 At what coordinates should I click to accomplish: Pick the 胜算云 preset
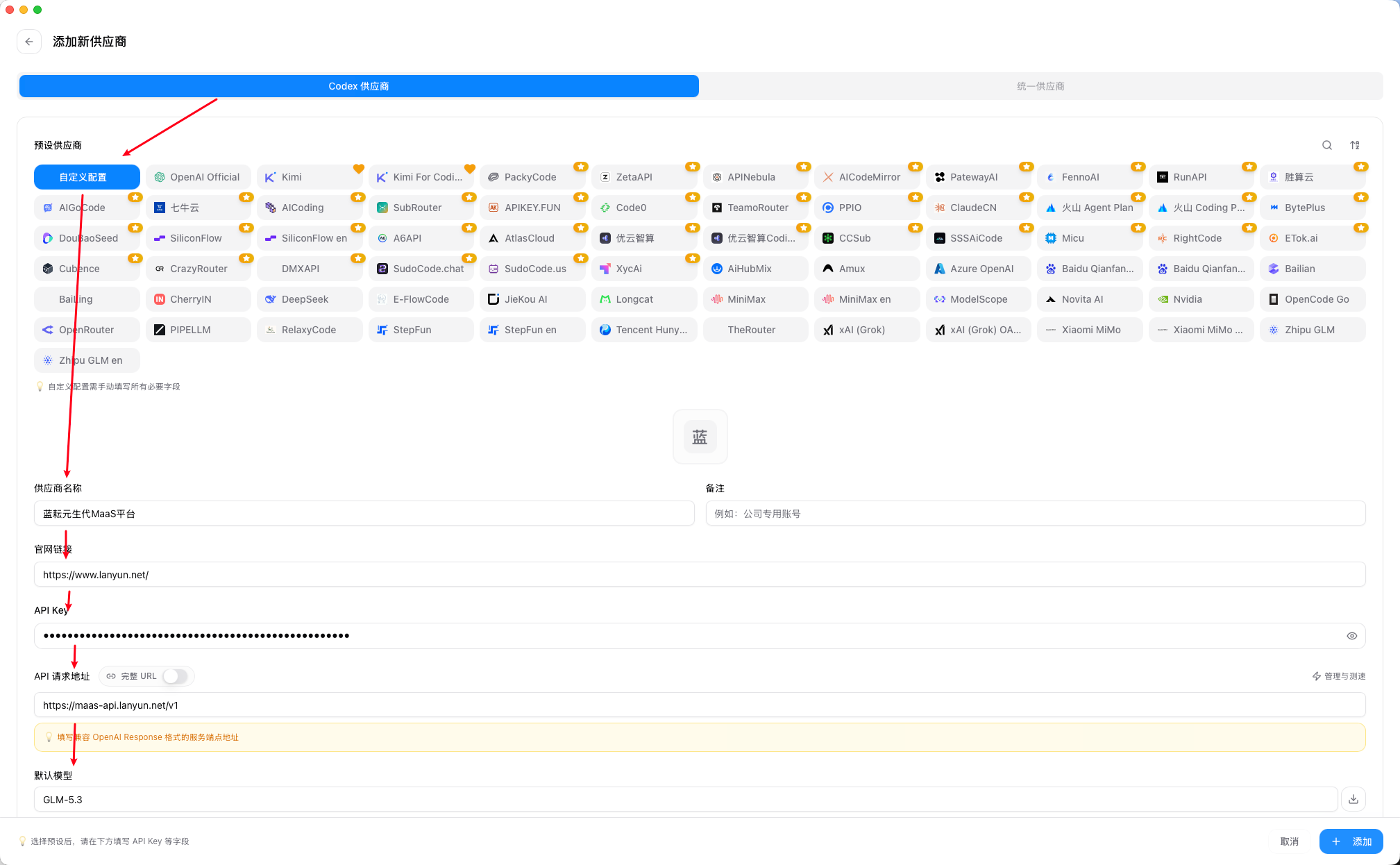1313,177
